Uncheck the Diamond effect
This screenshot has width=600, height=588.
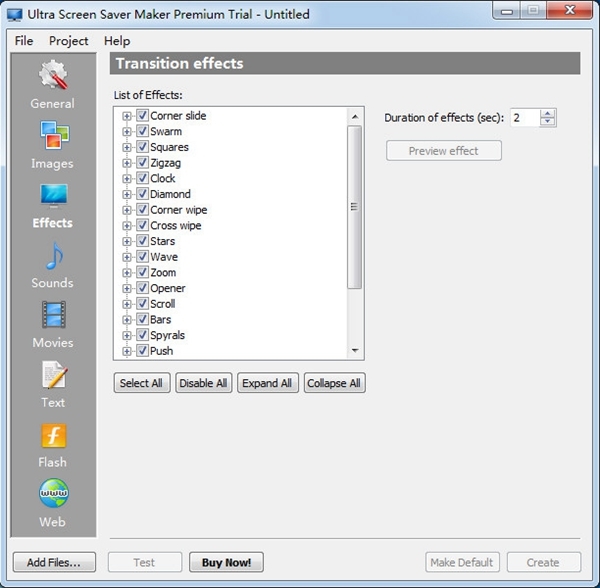click(x=142, y=194)
